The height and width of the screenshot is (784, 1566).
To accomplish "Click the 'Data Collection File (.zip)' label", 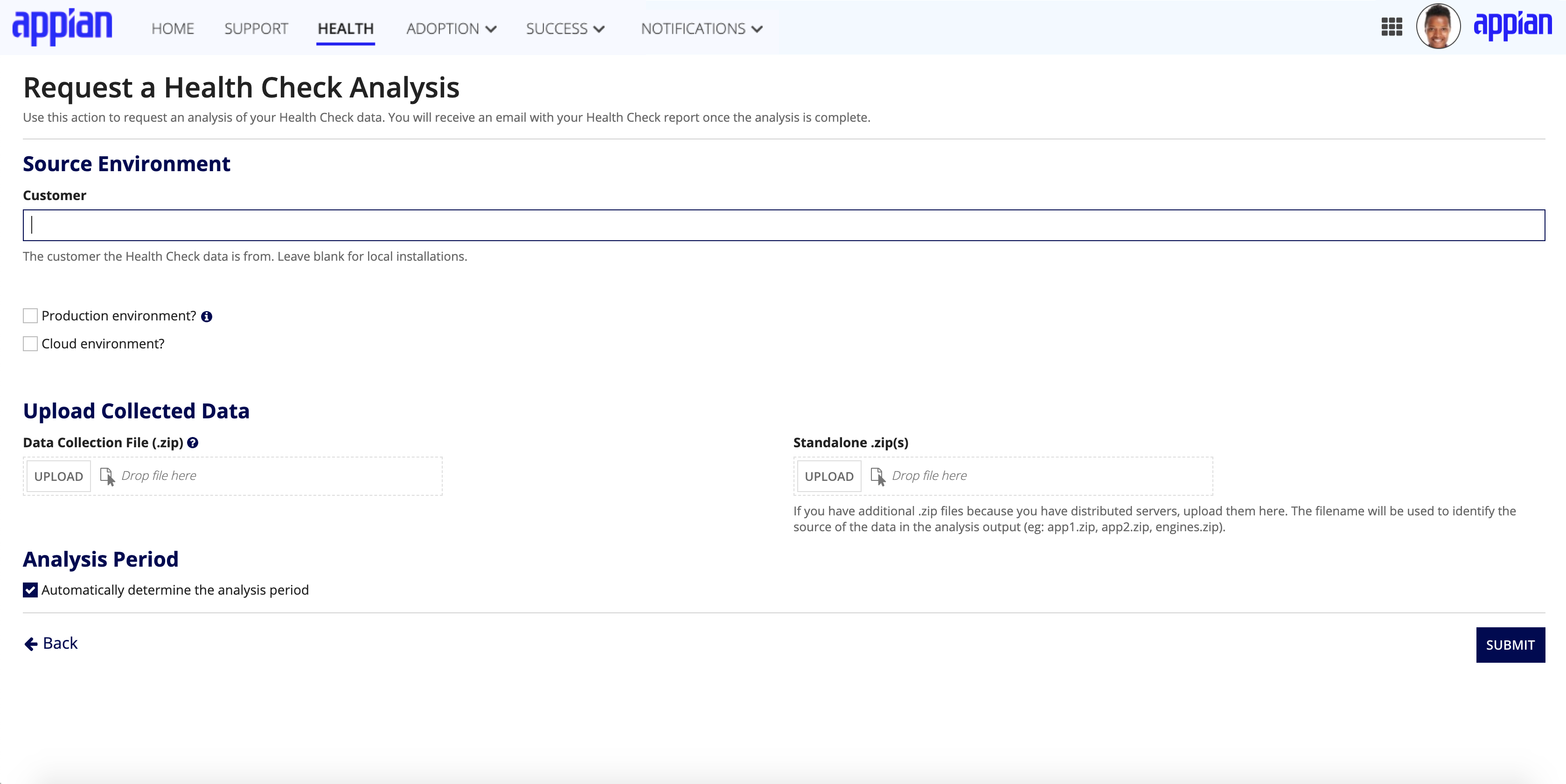I will pos(104,443).
